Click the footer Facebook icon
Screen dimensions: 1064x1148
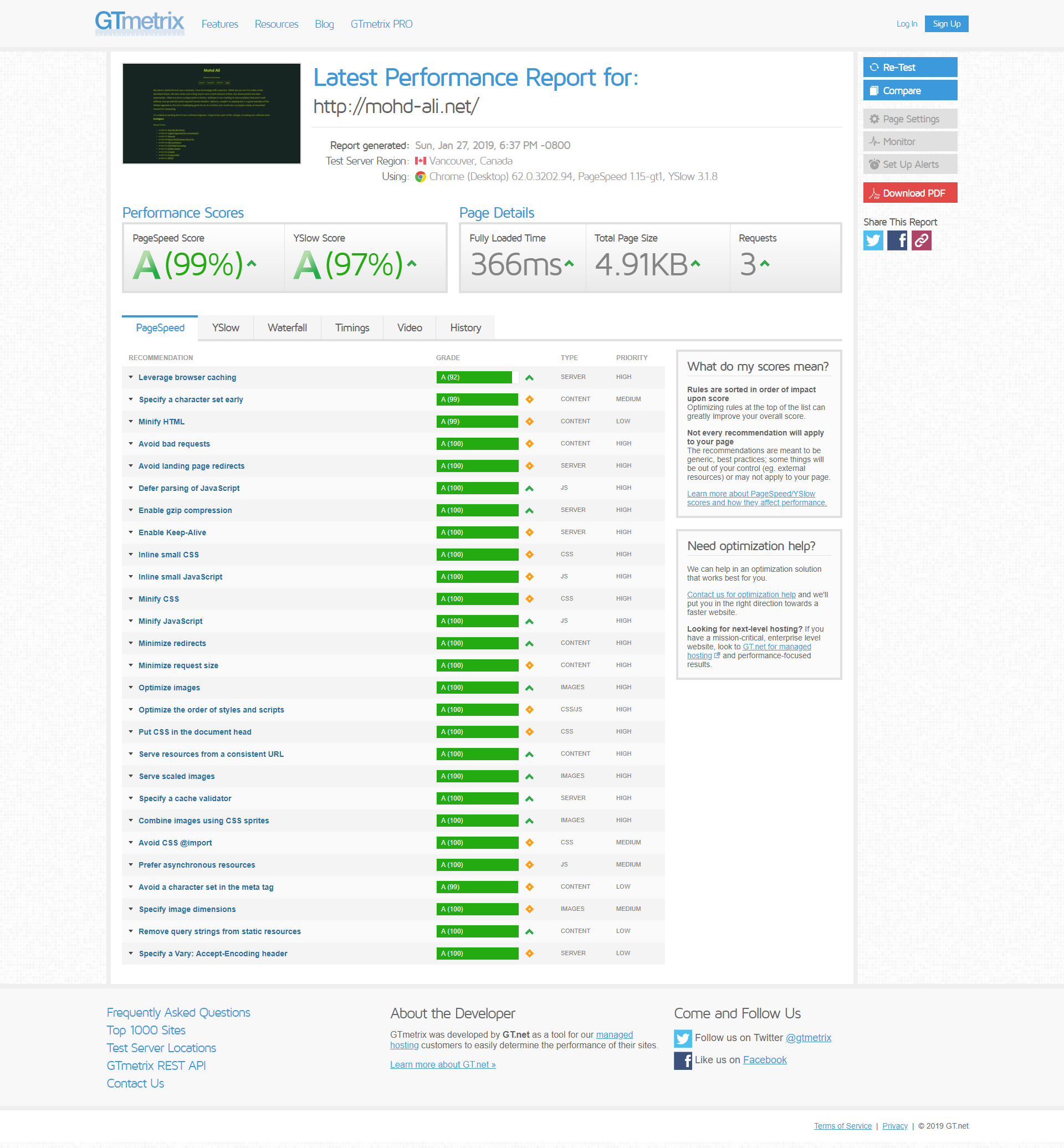coord(683,1060)
